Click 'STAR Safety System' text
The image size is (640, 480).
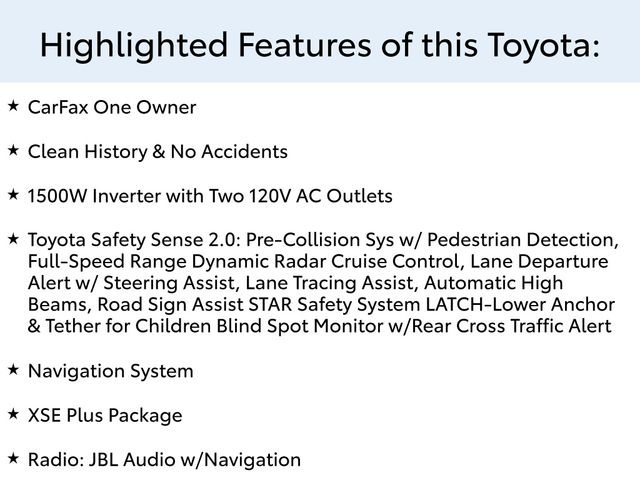point(334,305)
